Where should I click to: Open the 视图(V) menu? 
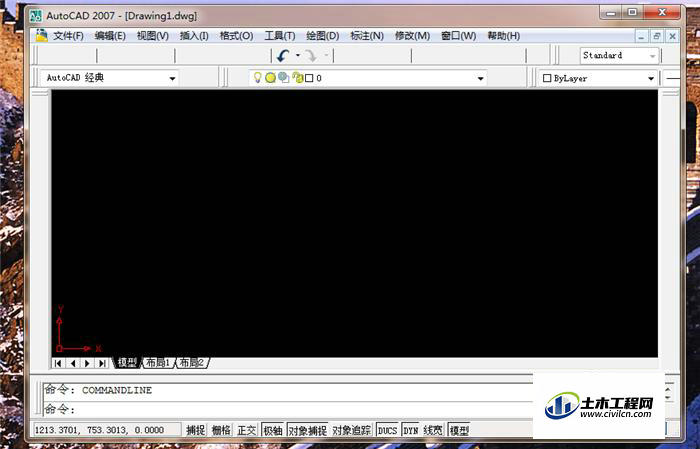point(153,36)
